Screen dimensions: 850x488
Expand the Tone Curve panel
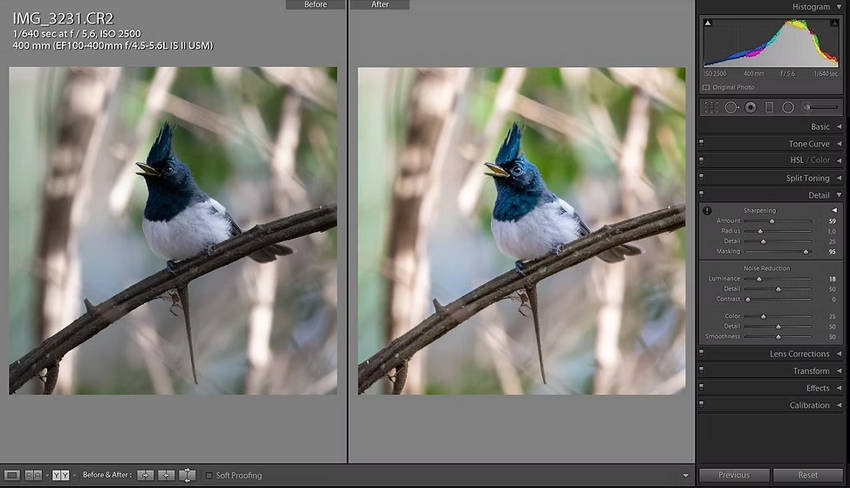pos(839,144)
